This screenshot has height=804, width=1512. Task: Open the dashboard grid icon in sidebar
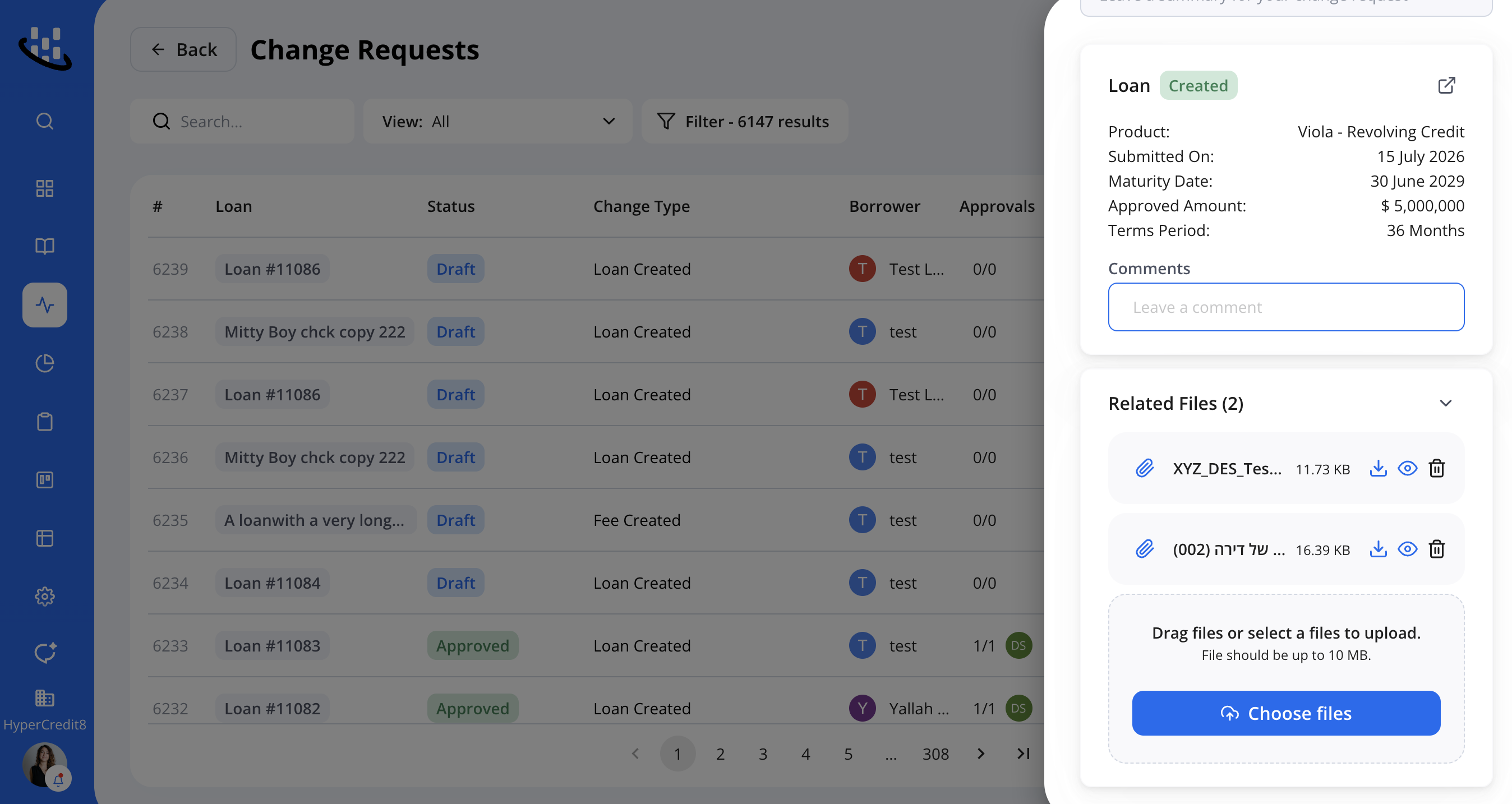tap(45, 188)
